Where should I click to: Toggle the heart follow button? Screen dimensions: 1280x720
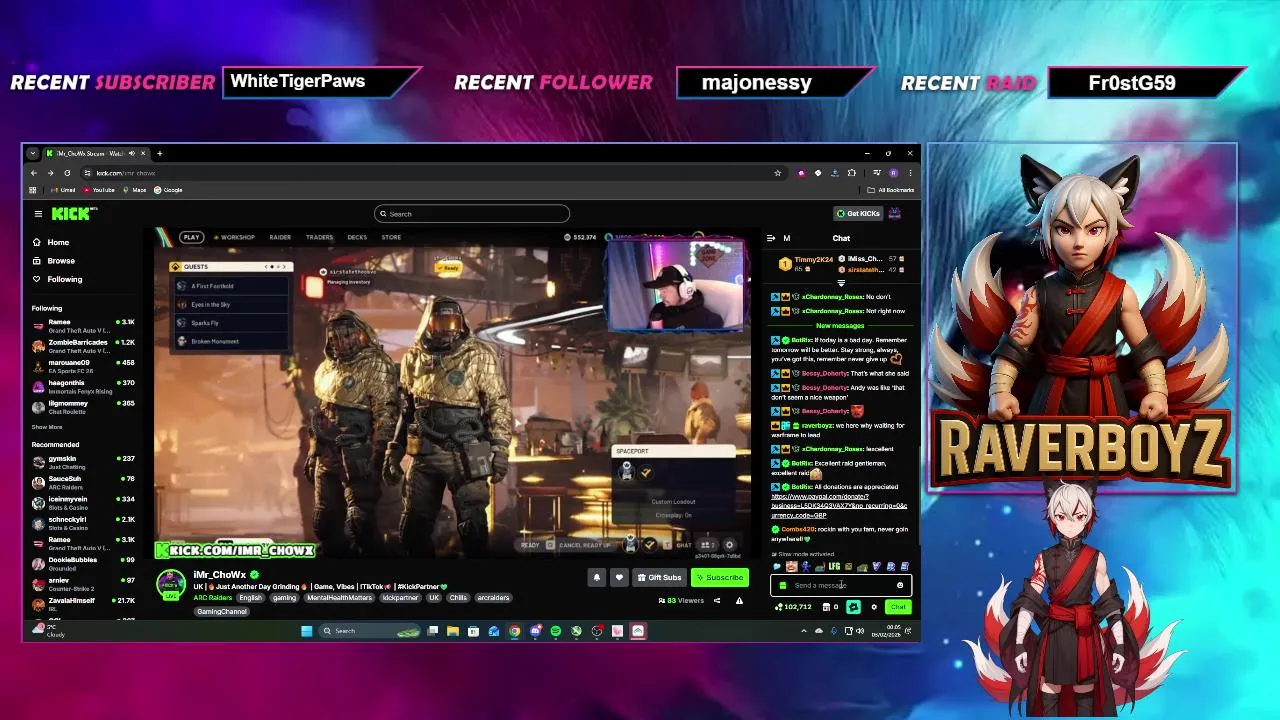[619, 577]
